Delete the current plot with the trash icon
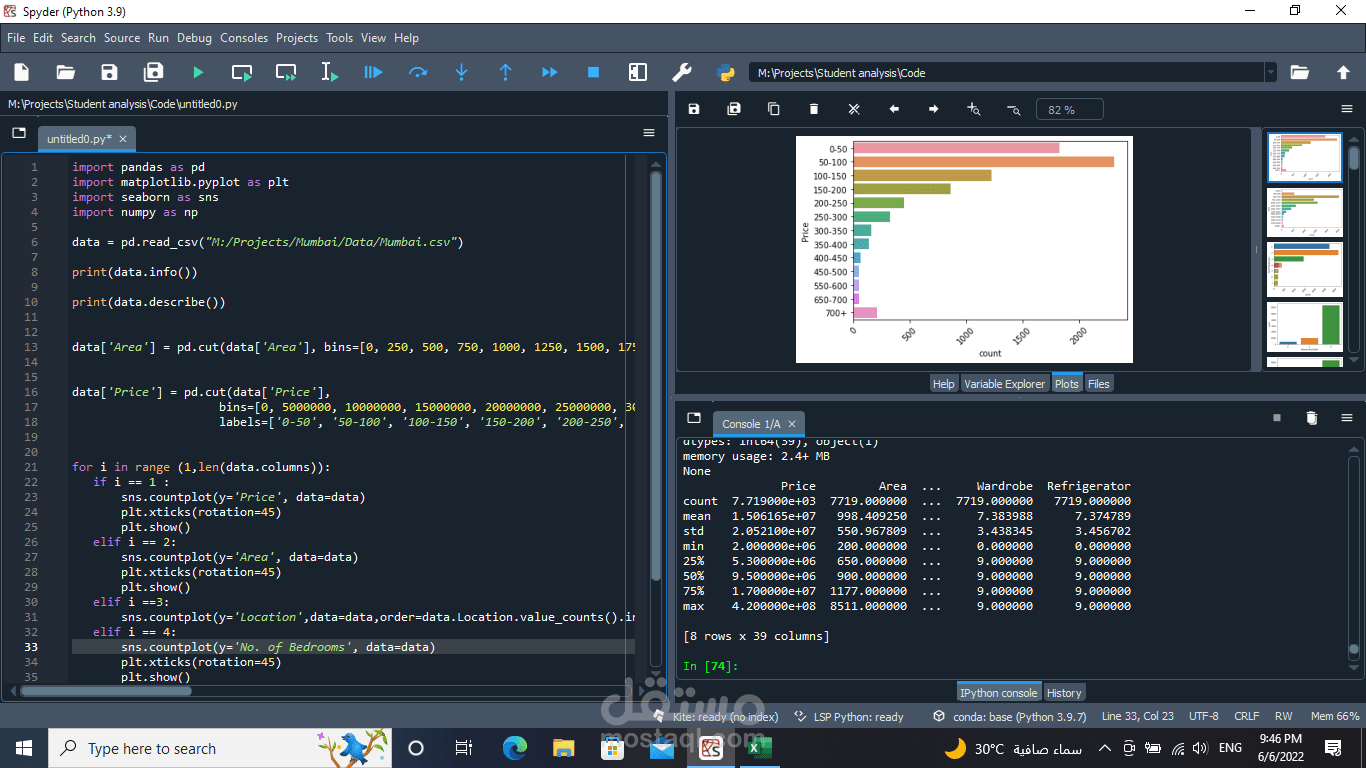Image resolution: width=1366 pixels, height=768 pixels. pos(814,109)
